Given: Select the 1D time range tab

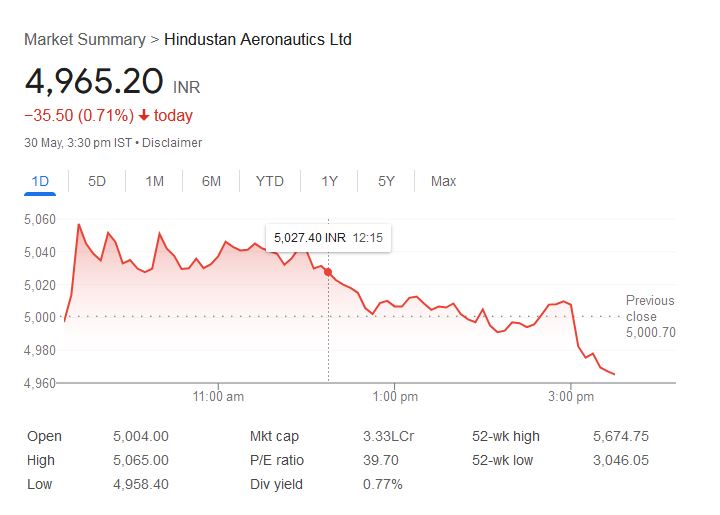Looking at the screenshot, I should coord(41,181).
